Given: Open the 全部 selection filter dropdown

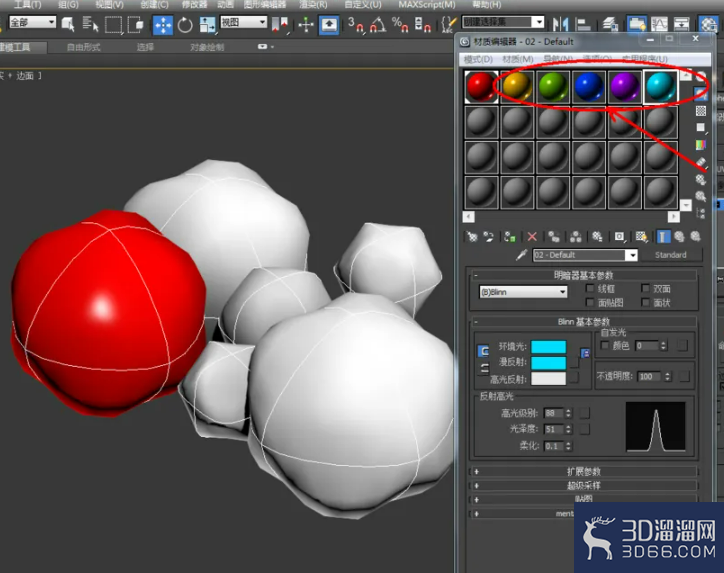Looking at the screenshot, I should point(32,22).
